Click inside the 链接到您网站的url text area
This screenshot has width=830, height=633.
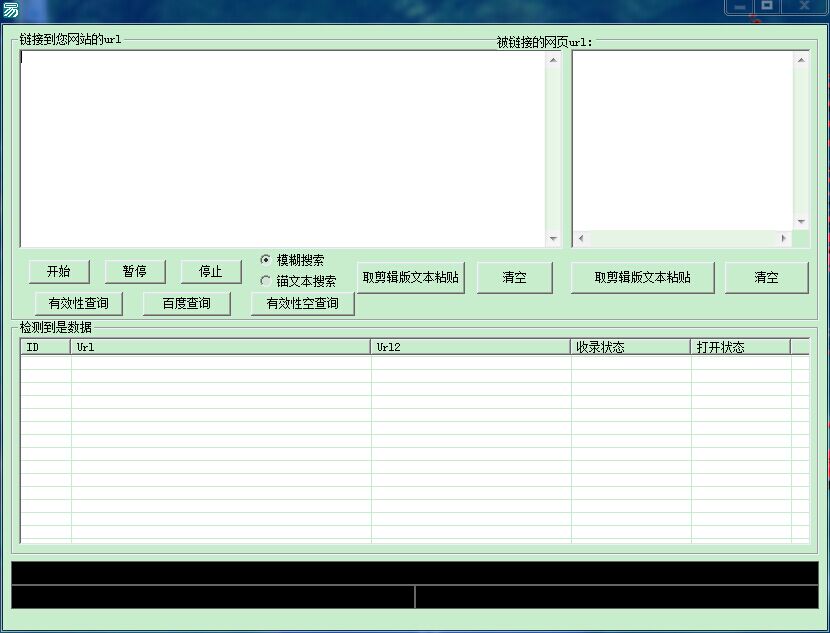point(280,145)
